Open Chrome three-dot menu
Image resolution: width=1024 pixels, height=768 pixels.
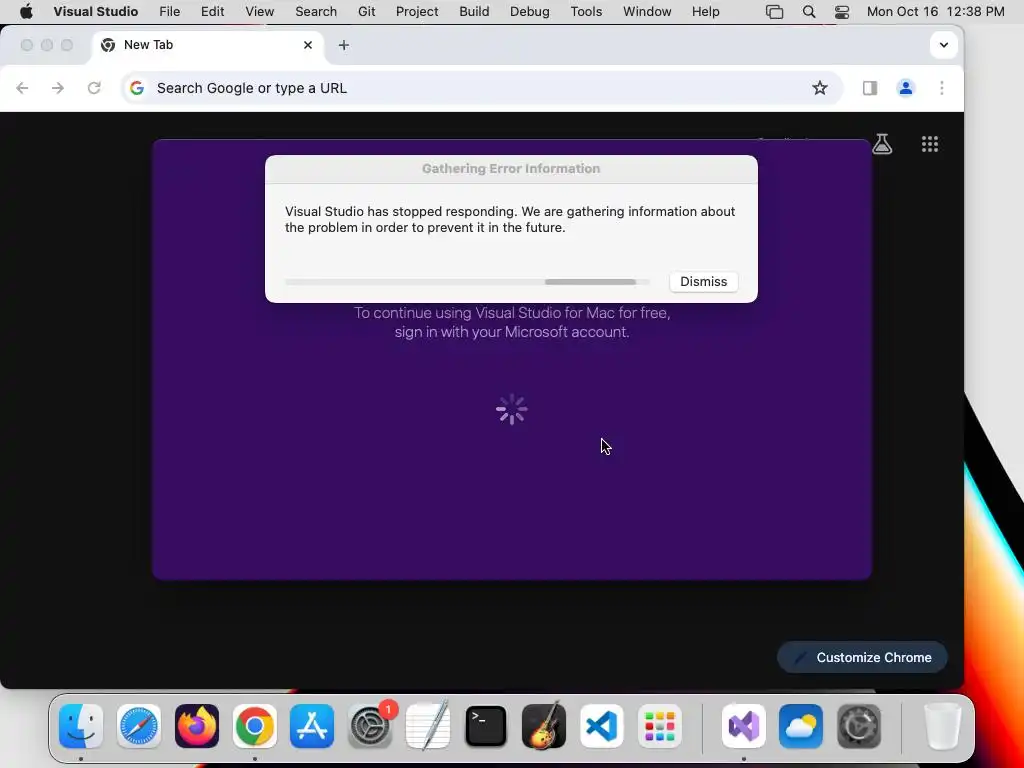click(x=941, y=88)
